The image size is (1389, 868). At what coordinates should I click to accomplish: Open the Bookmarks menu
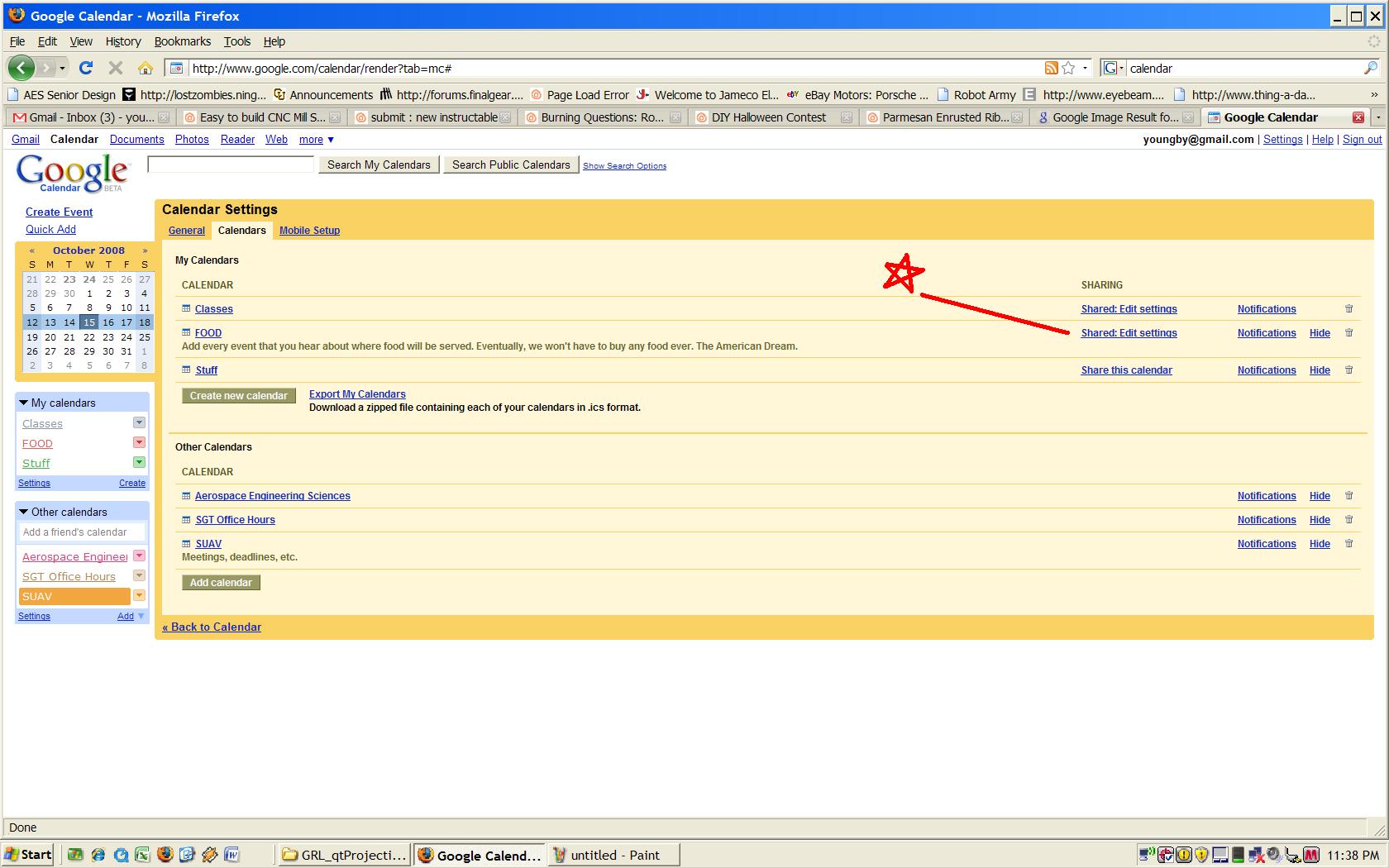(182, 41)
